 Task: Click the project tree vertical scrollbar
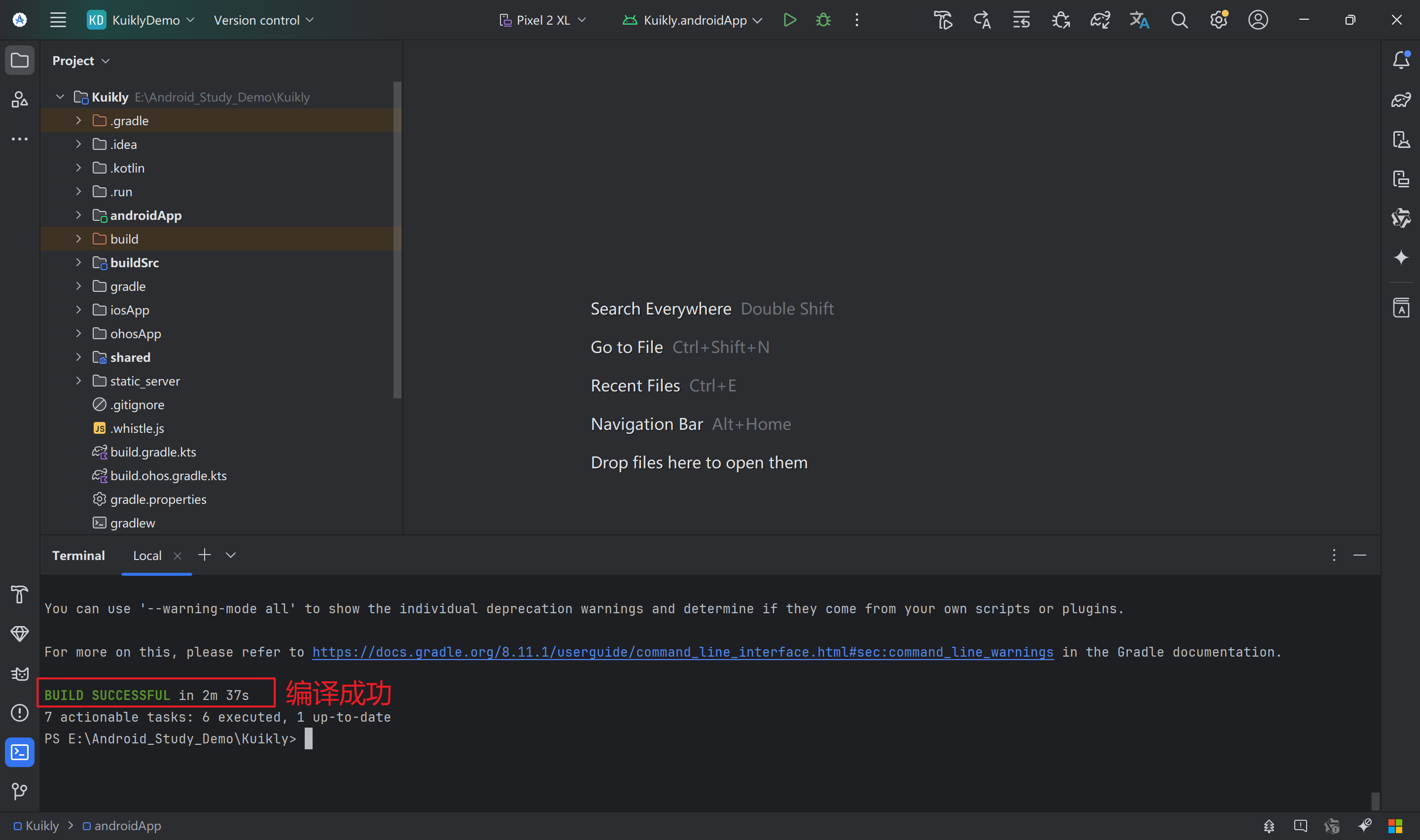[x=397, y=241]
